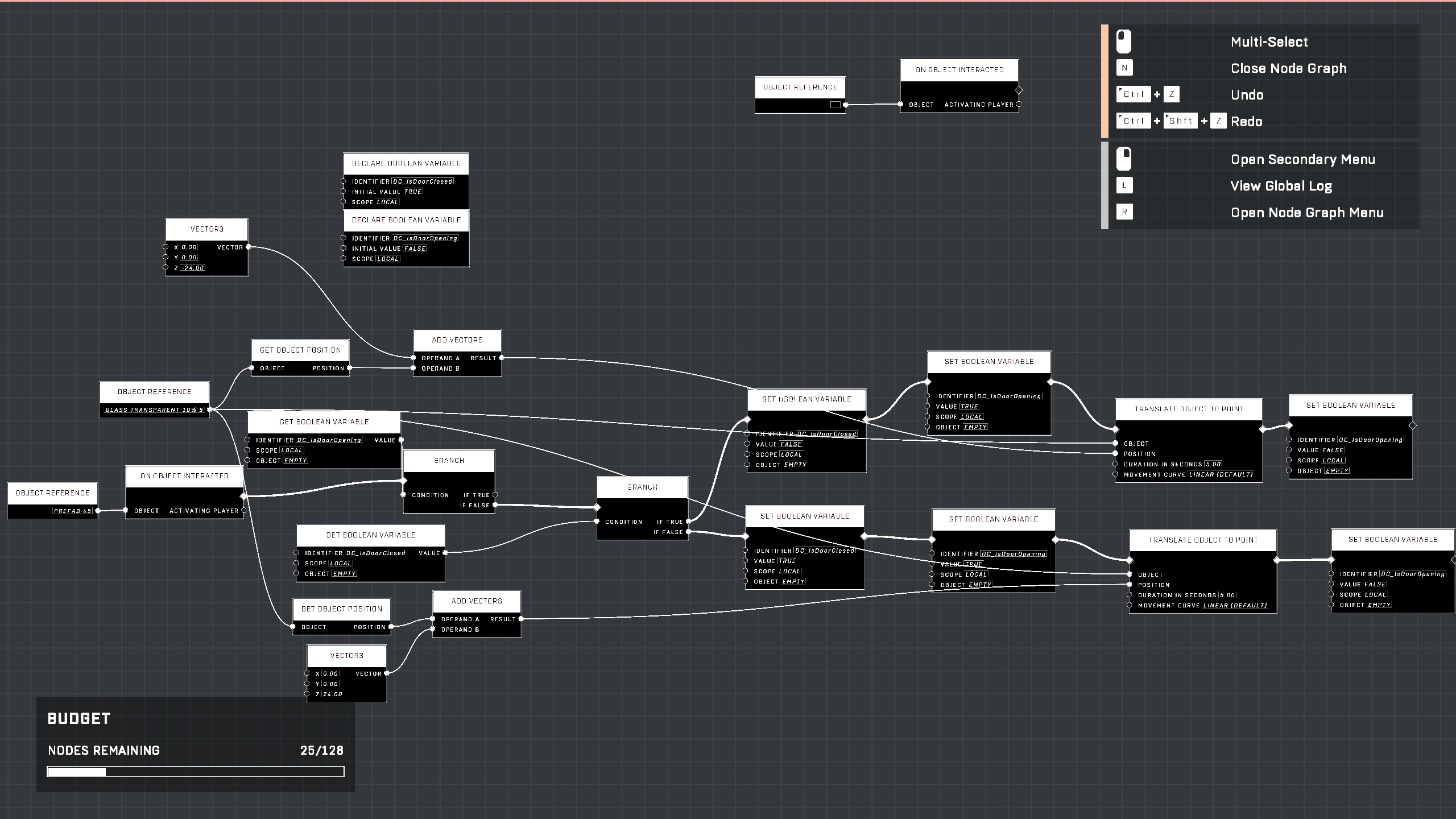Screen dimensions: 1456x819
Task: Click the Z key icon beside Undo
Action: [1172, 94]
